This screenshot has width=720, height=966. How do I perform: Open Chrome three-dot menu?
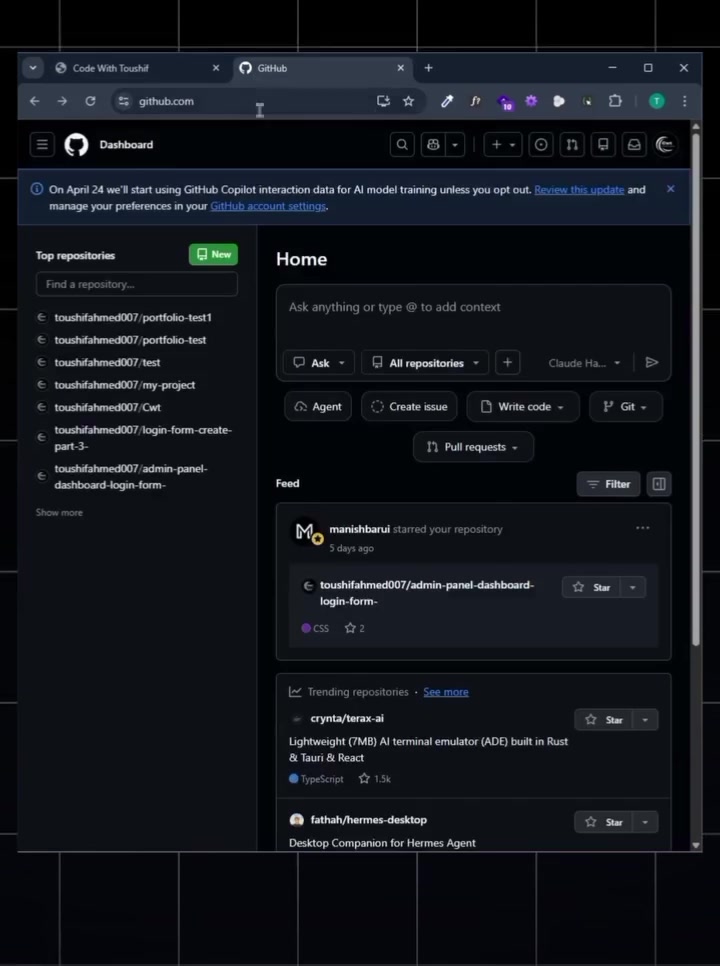(685, 101)
